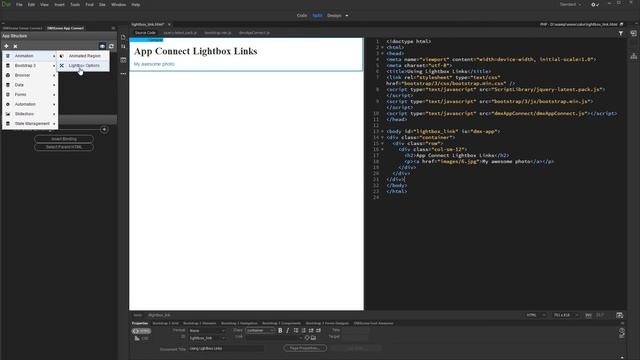This screenshot has width=640, height=360.
Task: Open the HTML document type dropdown in status bar
Action: (536, 315)
